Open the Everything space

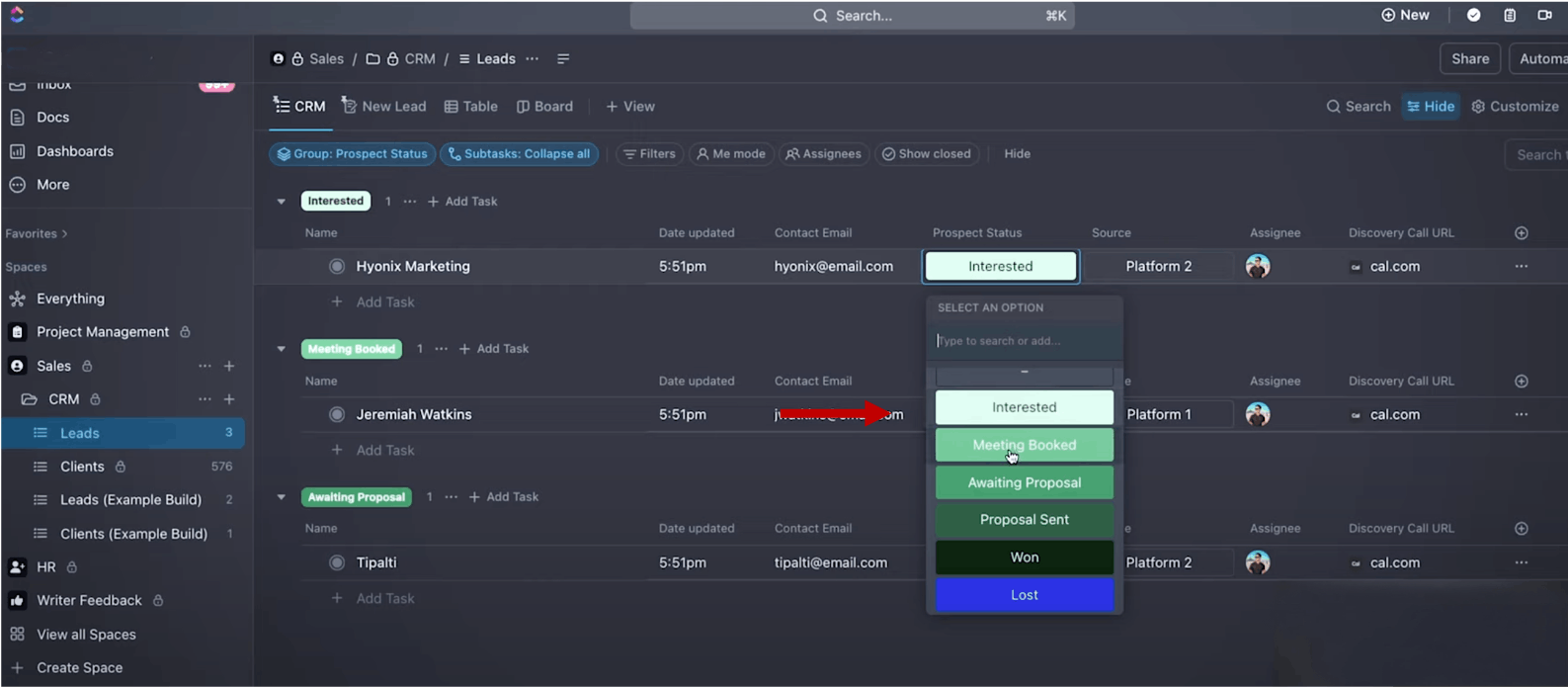point(70,299)
